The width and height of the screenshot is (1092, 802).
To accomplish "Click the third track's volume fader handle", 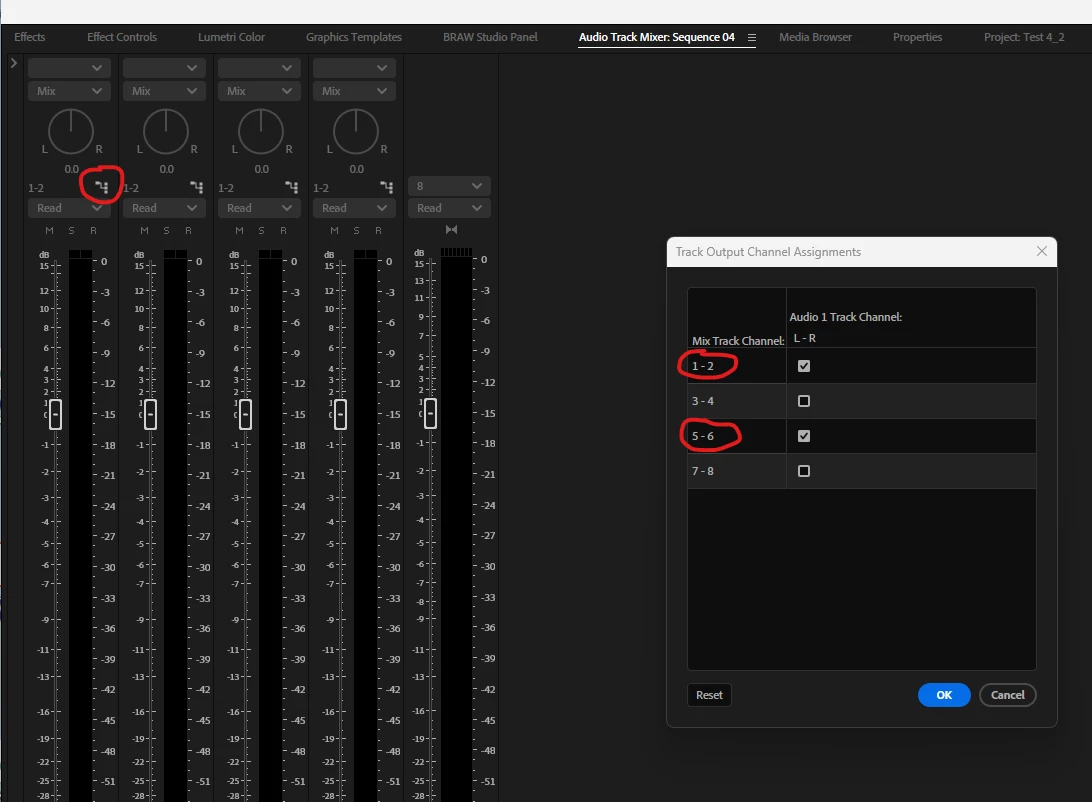I will [245, 414].
